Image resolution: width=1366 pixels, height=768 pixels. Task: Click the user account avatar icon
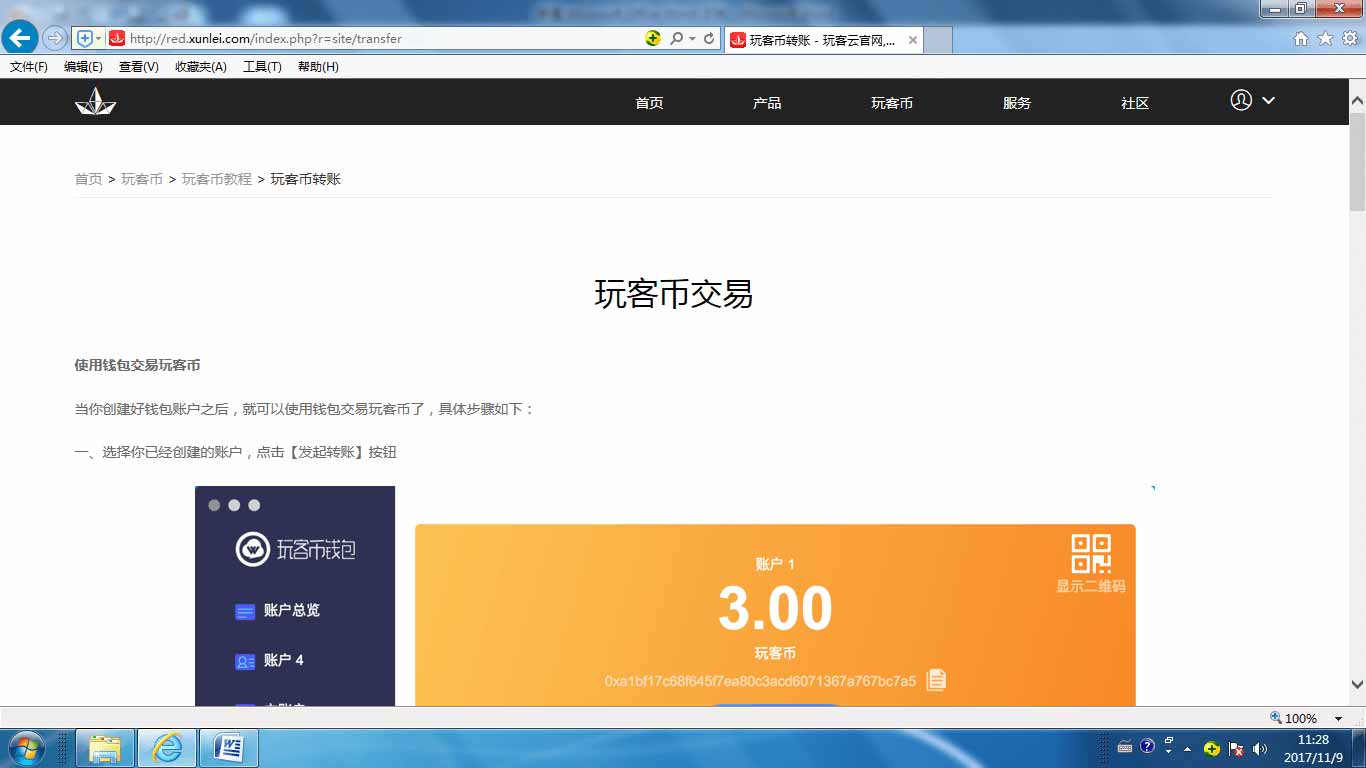[1241, 100]
